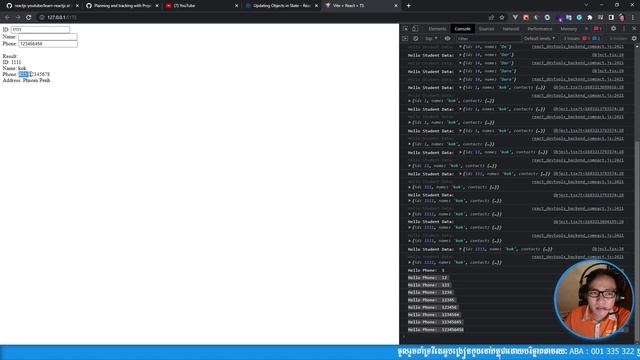The image size is (640, 360).
Task: Click the red extension icon in browser toolbar
Action: pyautogui.click(x=526, y=17)
